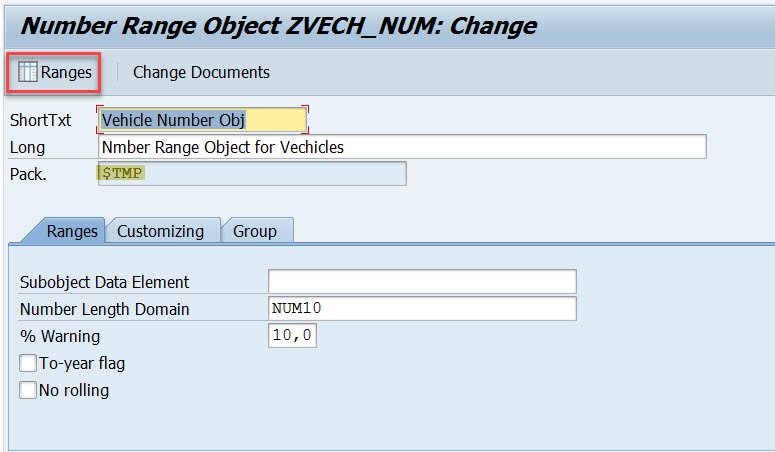The image size is (775, 452).
Task: Edit the Long text description field
Action: coord(402,147)
